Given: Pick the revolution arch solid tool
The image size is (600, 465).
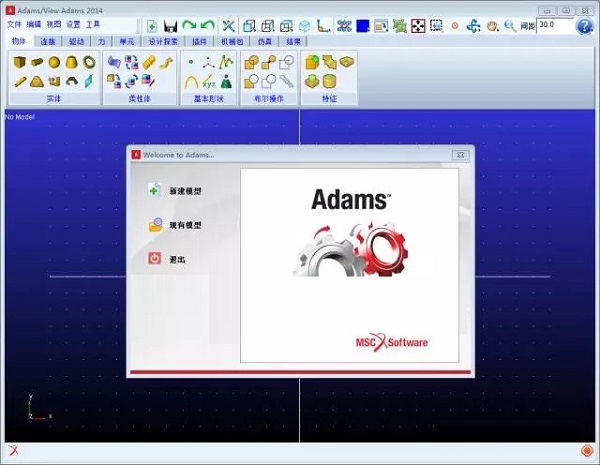Looking at the screenshot, I should tap(72, 81).
